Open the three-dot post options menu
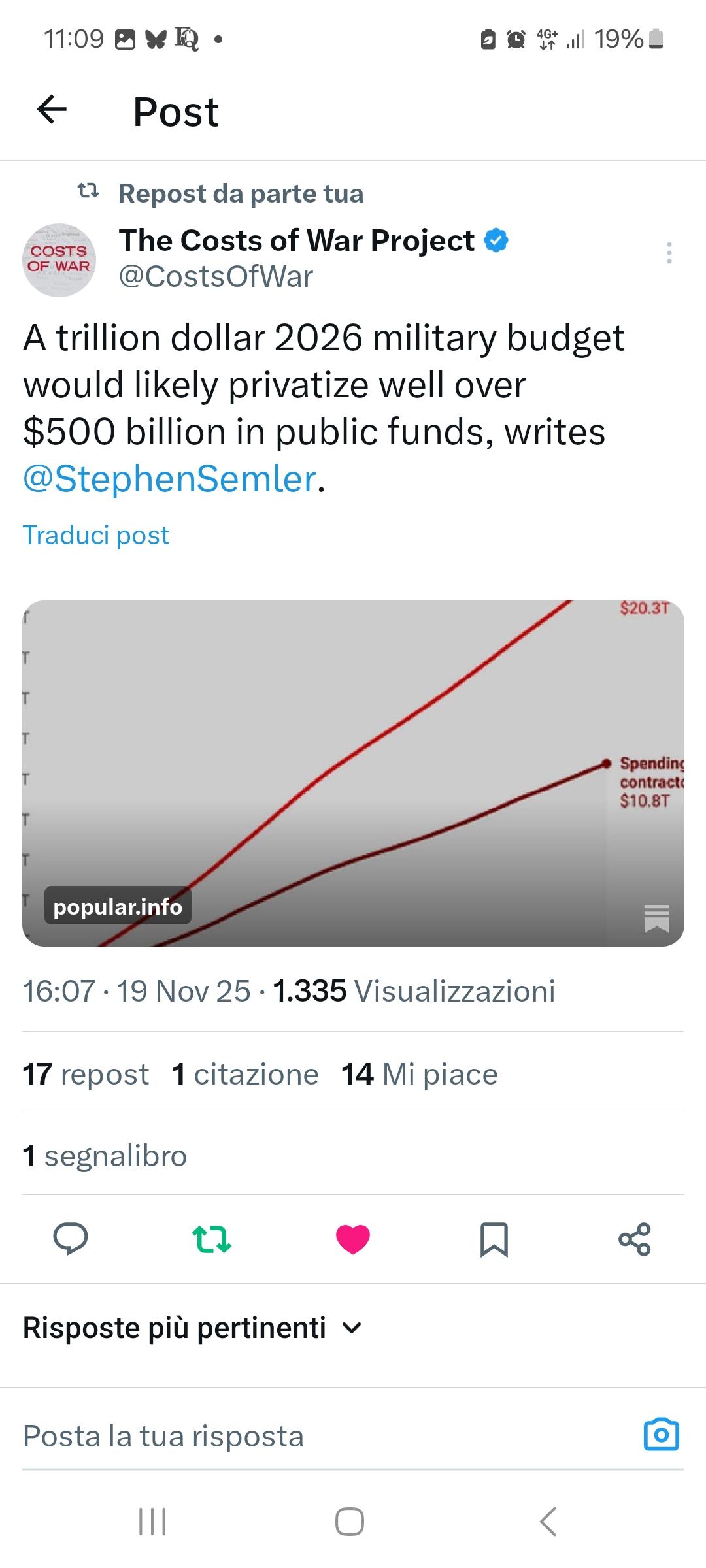This screenshot has height=1568, width=706. point(669,253)
